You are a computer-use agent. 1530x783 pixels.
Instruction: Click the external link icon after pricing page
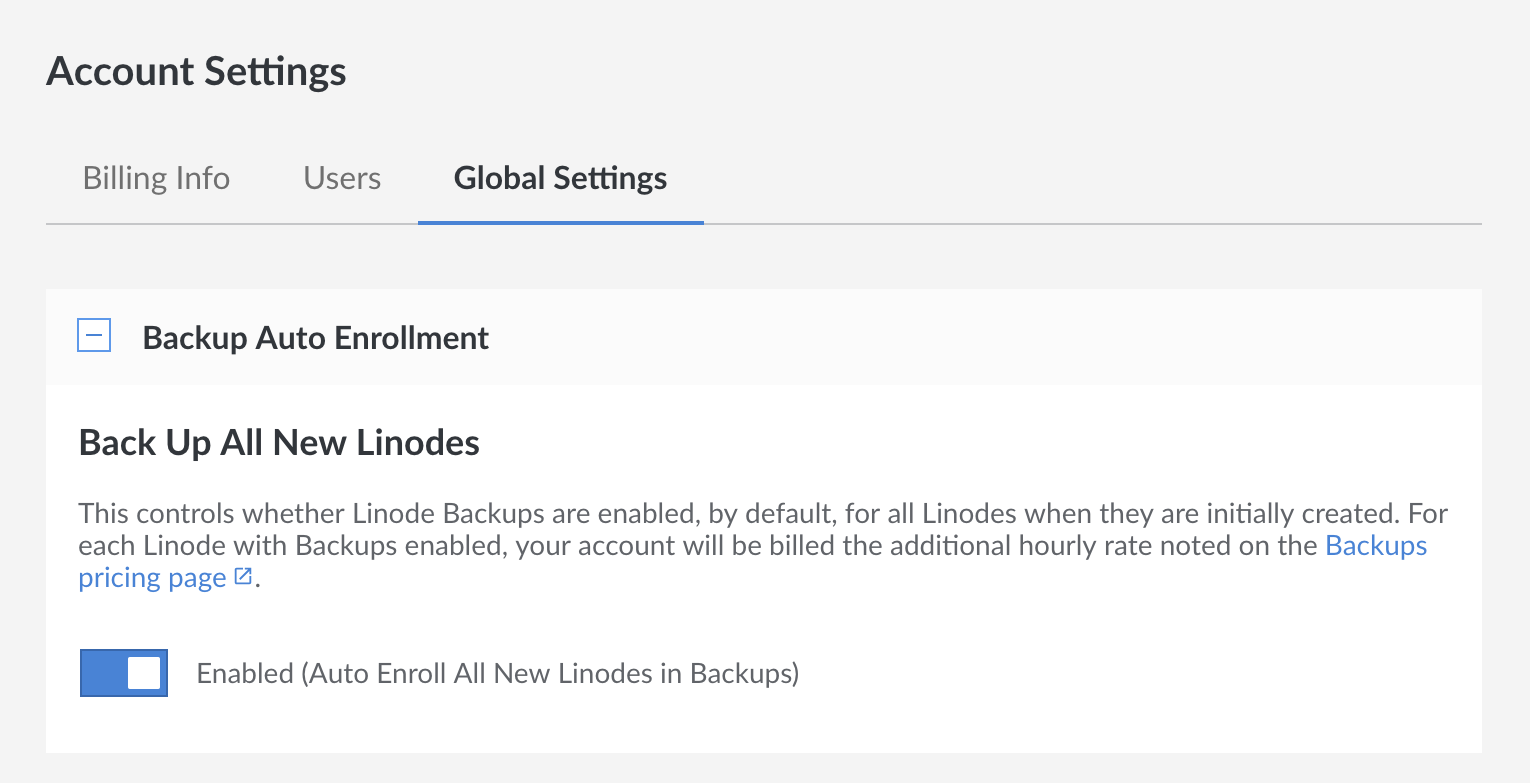click(x=243, y=577)
